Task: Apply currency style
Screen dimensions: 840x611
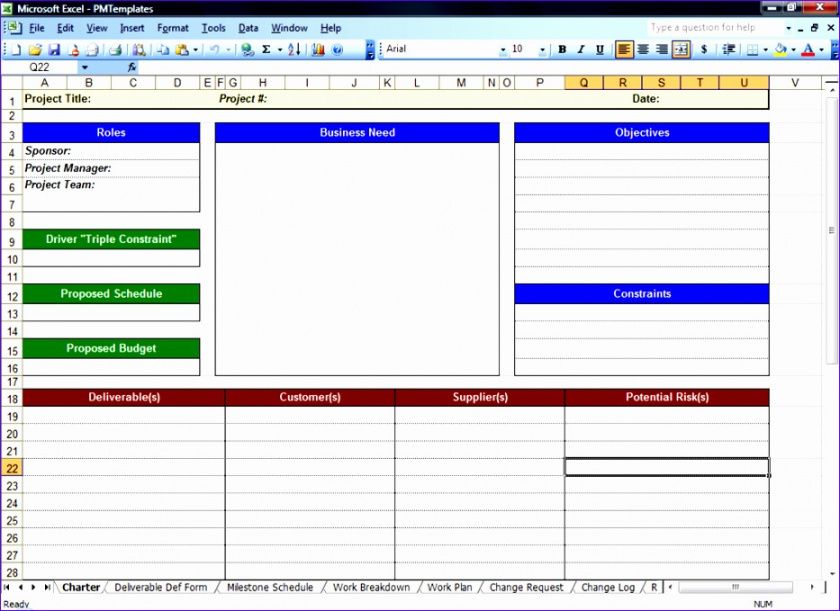Action: point(704,49)
